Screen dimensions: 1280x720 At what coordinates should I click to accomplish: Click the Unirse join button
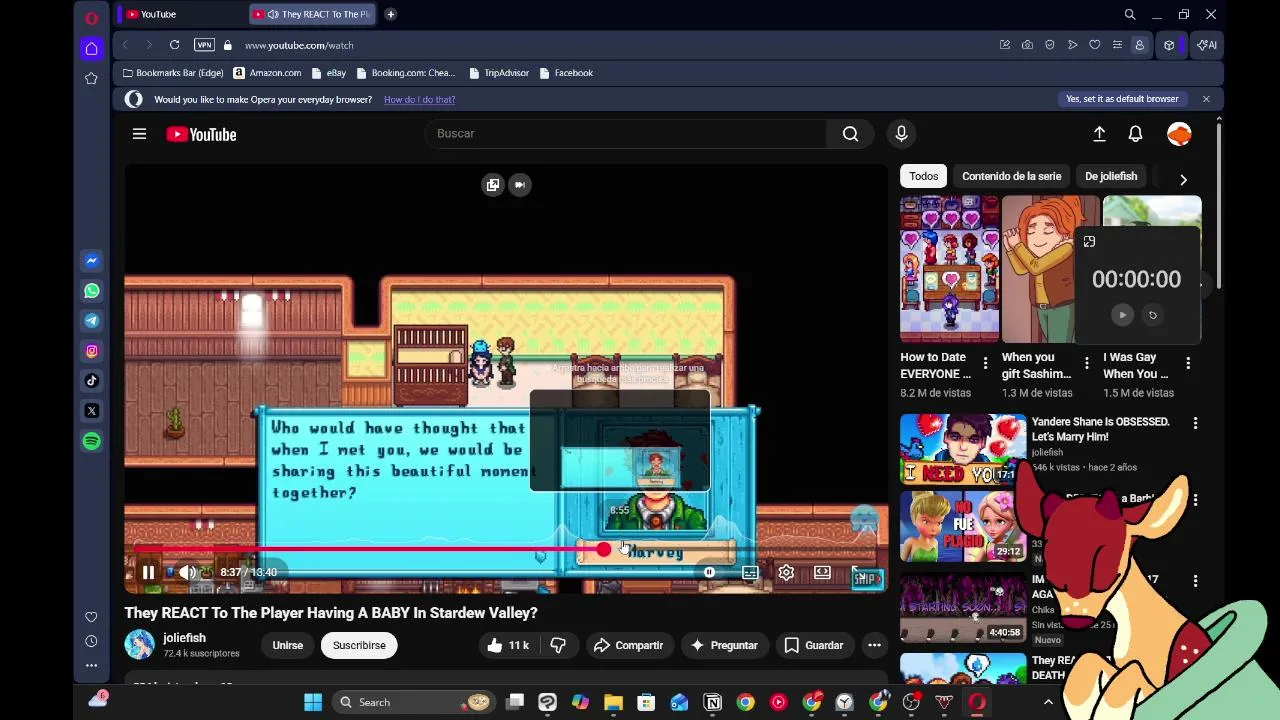[x=287, y=646]
